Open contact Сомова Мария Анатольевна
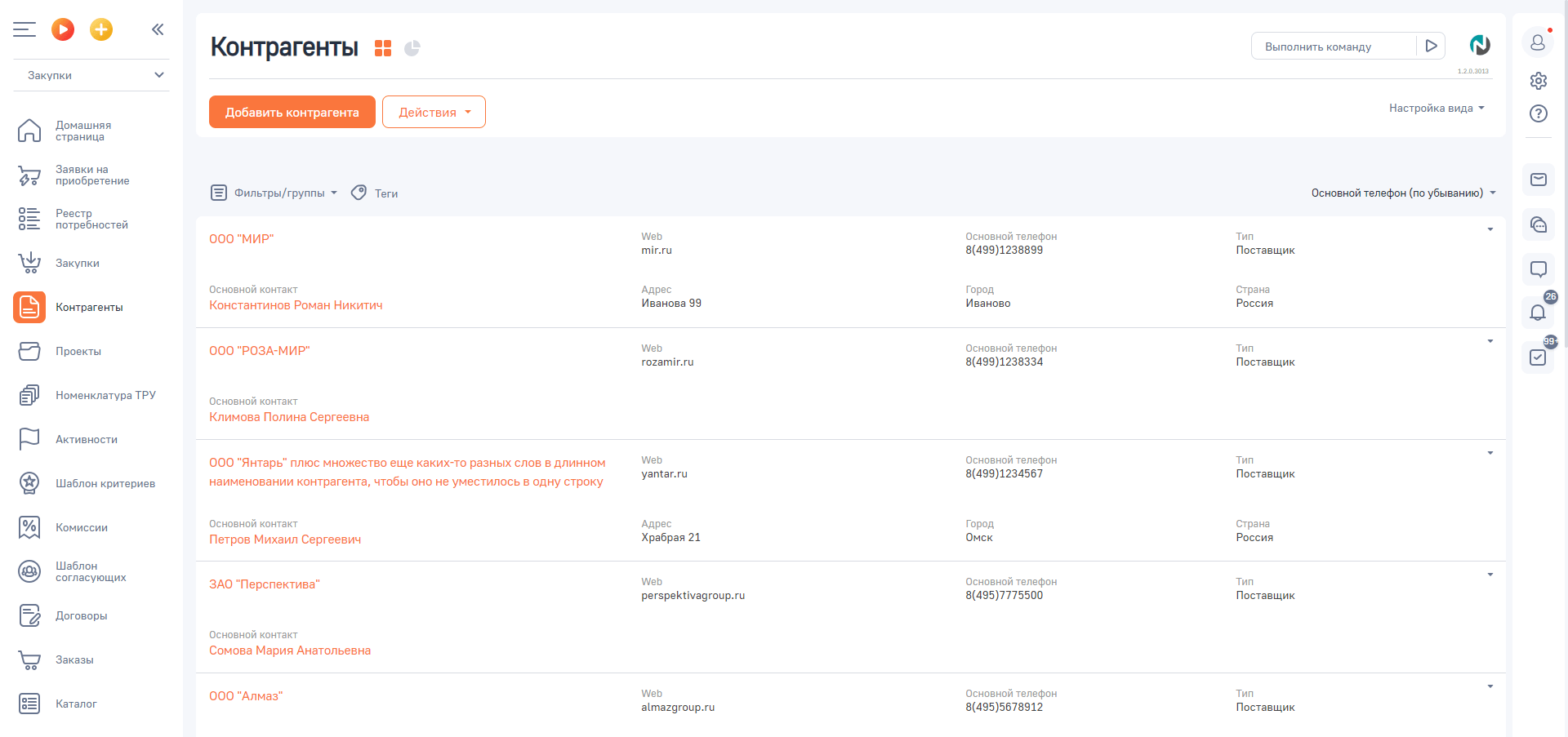Viewport: 1568px width, 737px height. pos(290,650)
